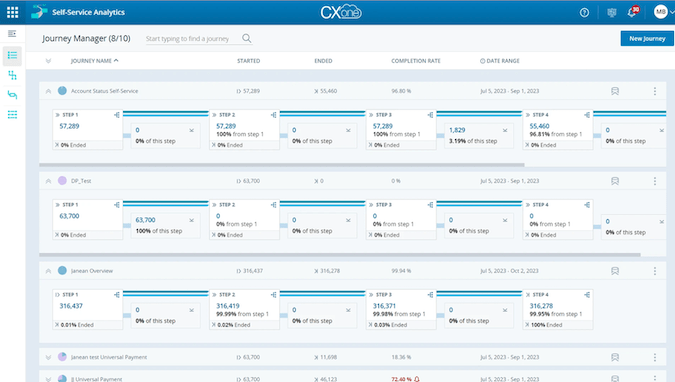
Task: Select the Janean Overview journey name
Action: coord(92,271)
